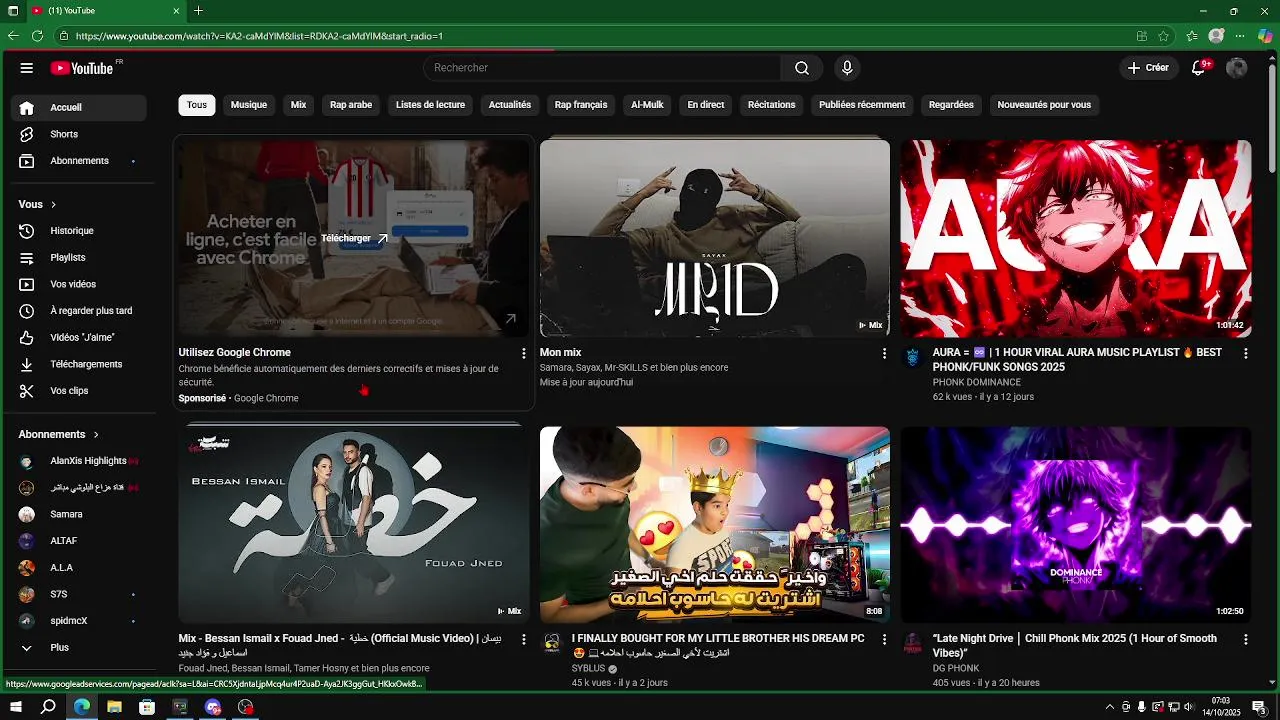Open Vos vidéos in the sidebar
This screenshot has height=720, width=1280.
(79, 285)
